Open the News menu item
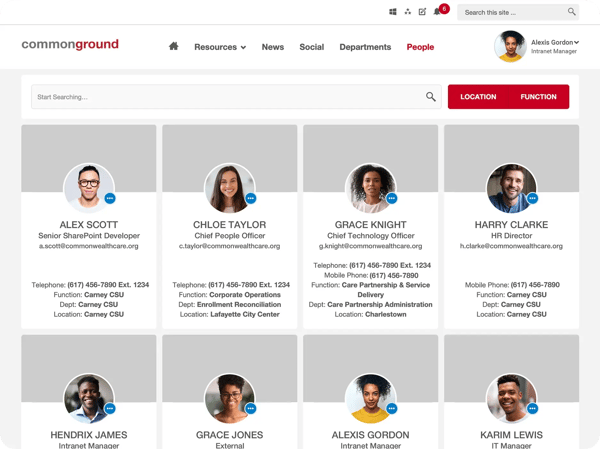 tap(273, 47)
